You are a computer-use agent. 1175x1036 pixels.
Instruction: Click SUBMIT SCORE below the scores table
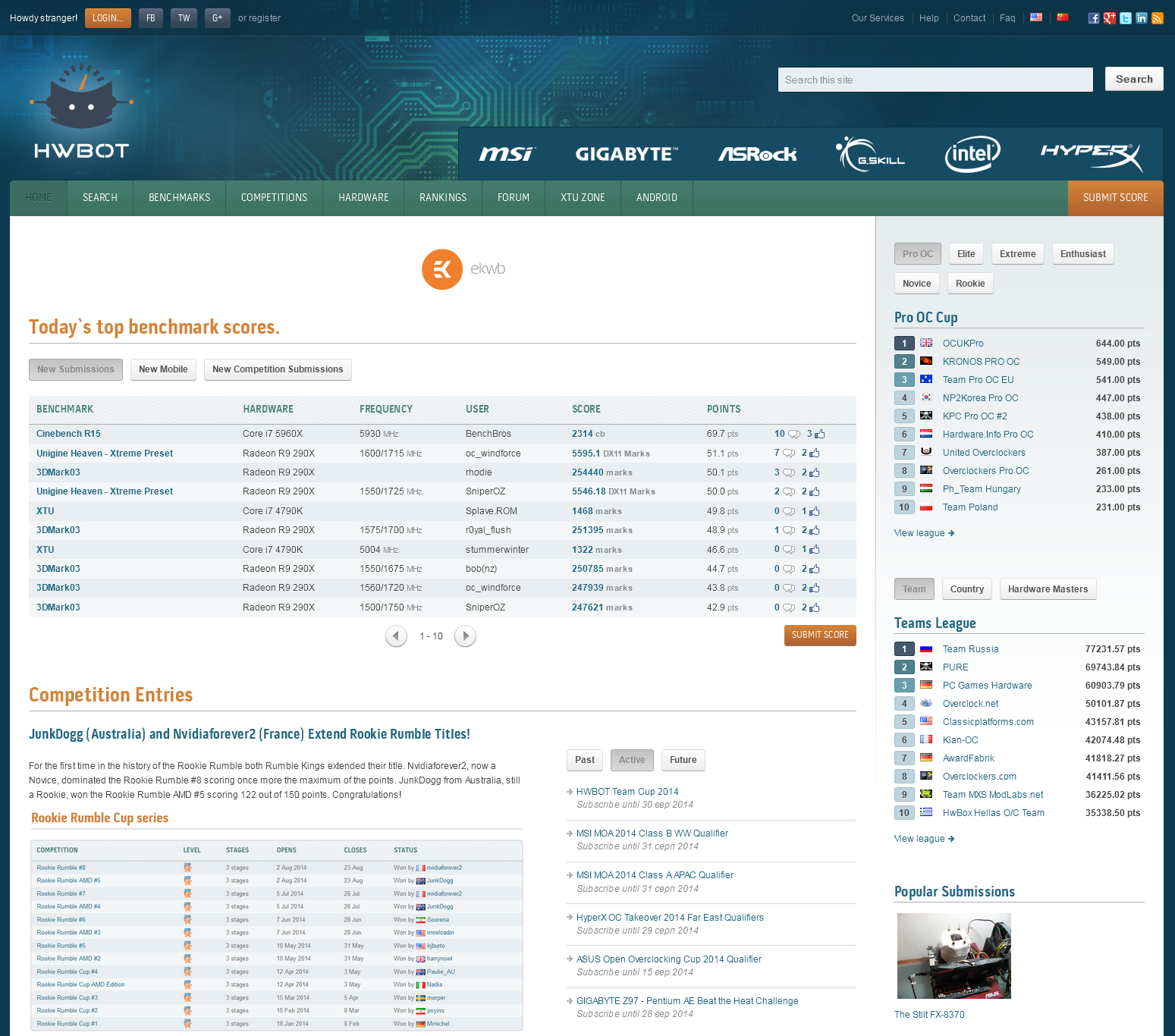(x=820, y=635)
